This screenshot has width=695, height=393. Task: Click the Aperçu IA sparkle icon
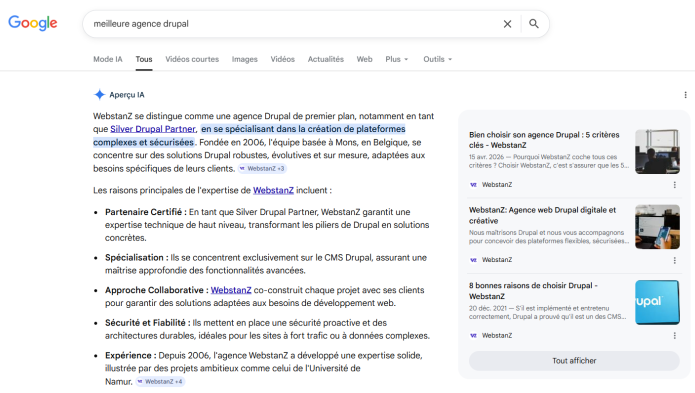(99, 95)
